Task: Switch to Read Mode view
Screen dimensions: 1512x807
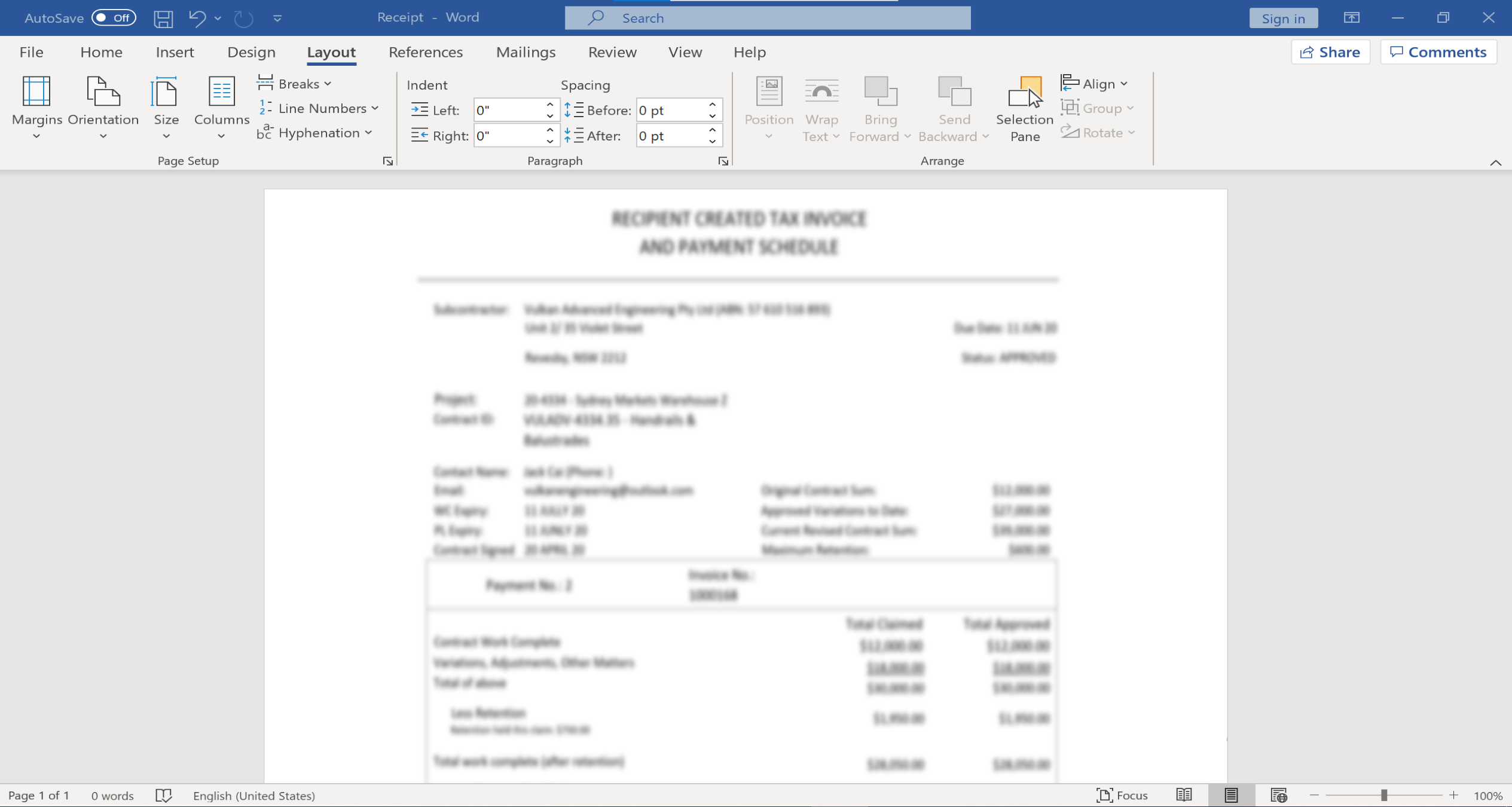Action: pos(1184,795)
